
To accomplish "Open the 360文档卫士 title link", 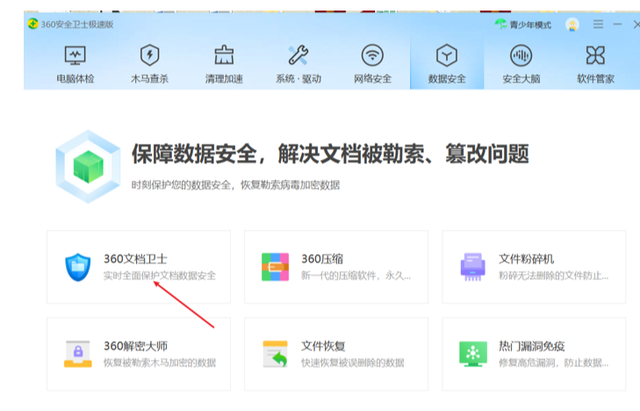I will (x=136, y=259).
